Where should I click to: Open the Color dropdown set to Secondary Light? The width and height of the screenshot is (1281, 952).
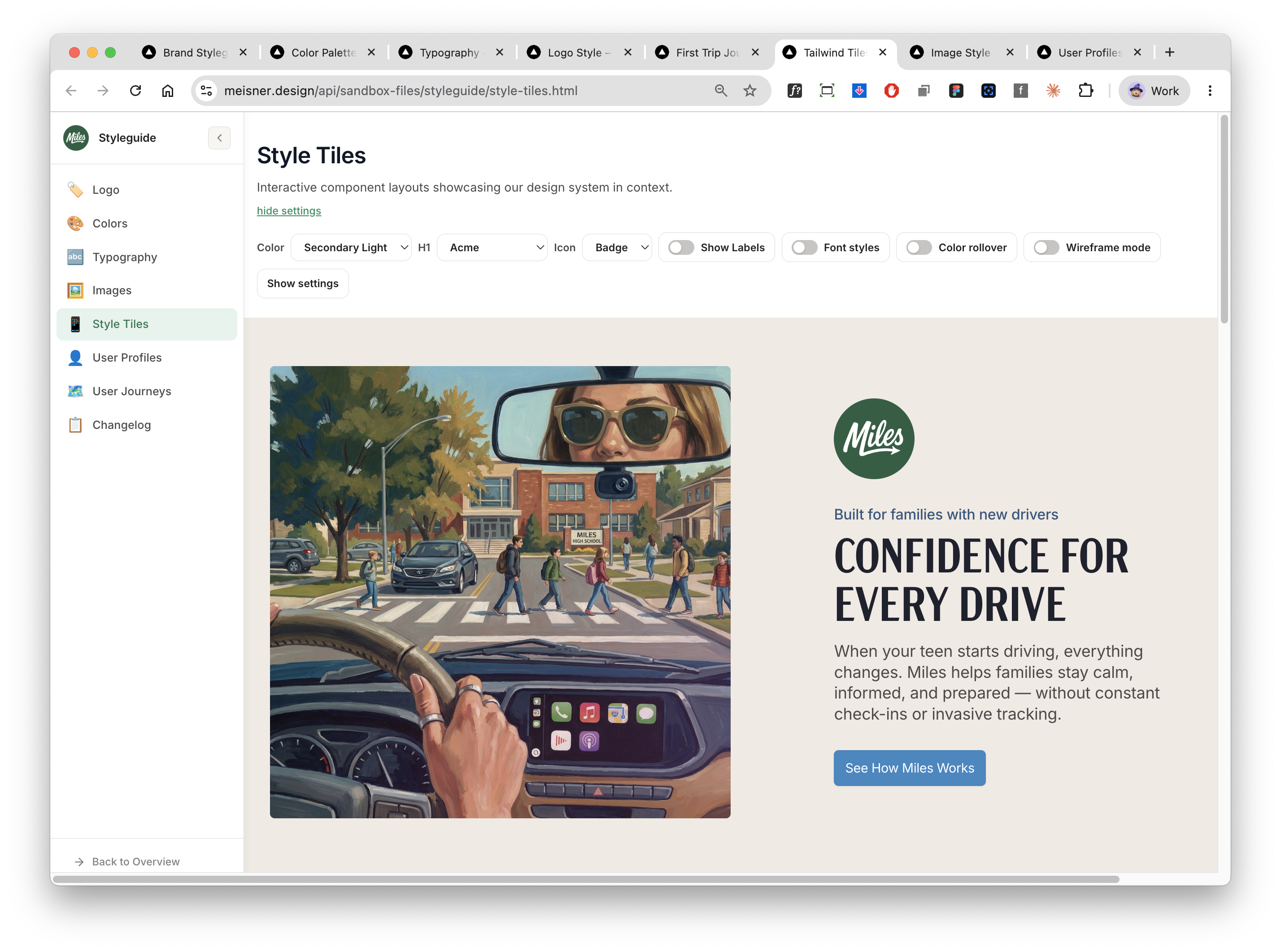(351, 247)
